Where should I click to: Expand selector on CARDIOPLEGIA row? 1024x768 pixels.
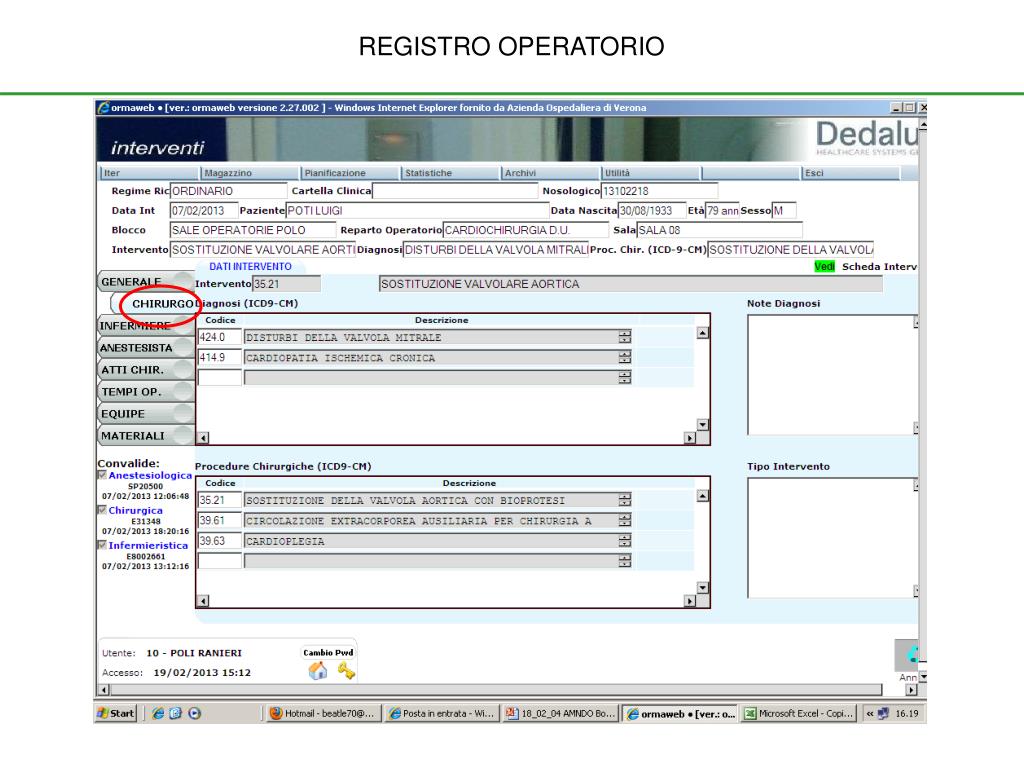pos(625,541)
